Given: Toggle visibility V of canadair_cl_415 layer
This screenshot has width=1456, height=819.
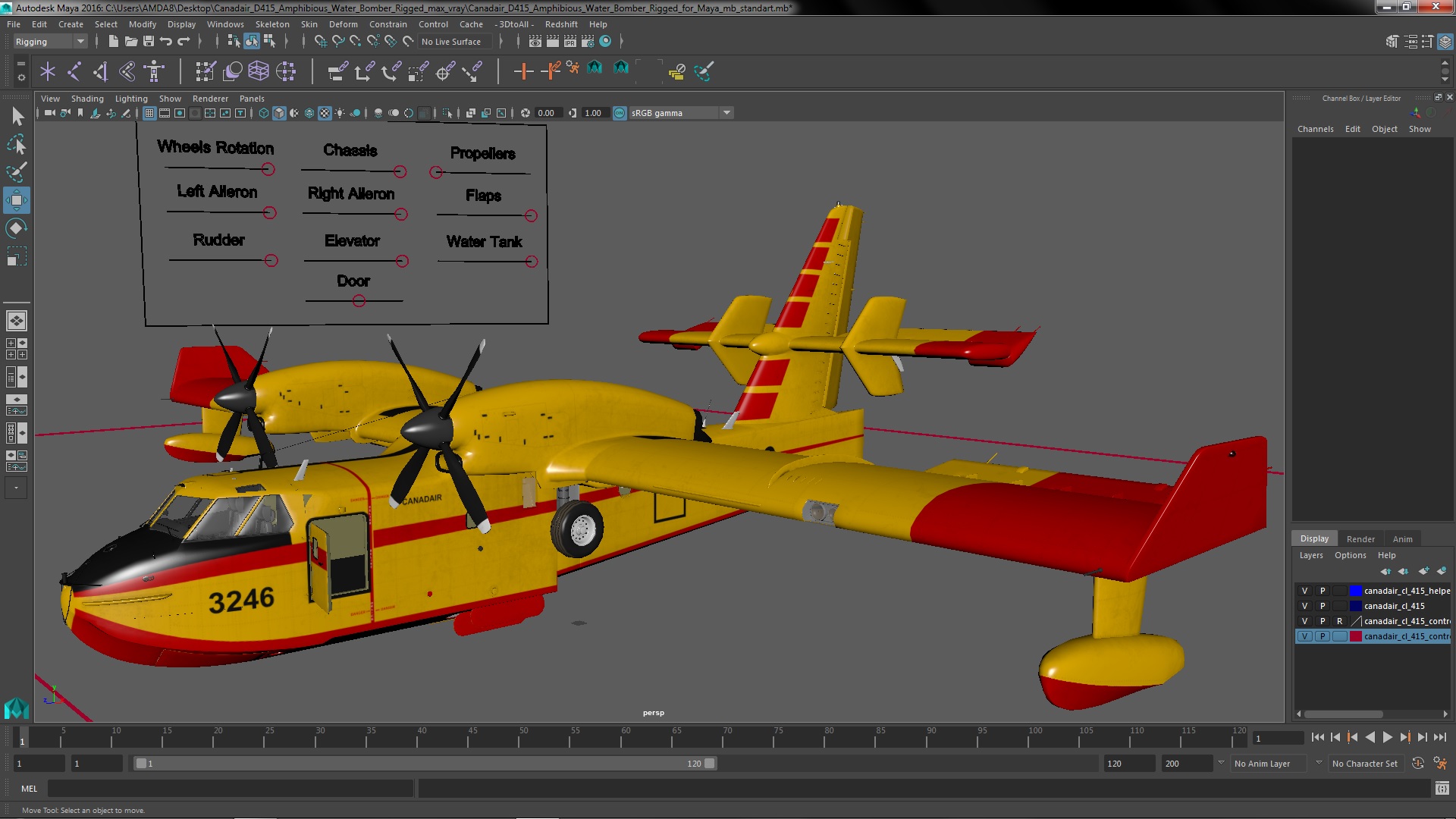Looking at the screenshot, I should point(1305,606).
